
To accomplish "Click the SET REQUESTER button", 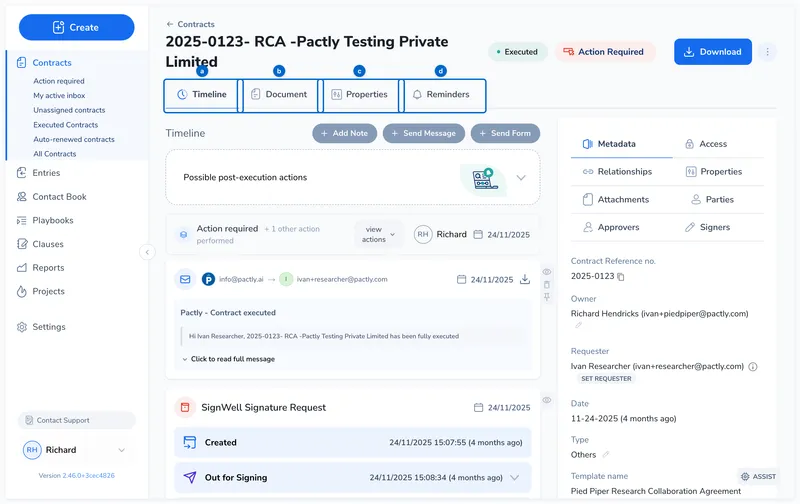I will [x=606, y=379].
